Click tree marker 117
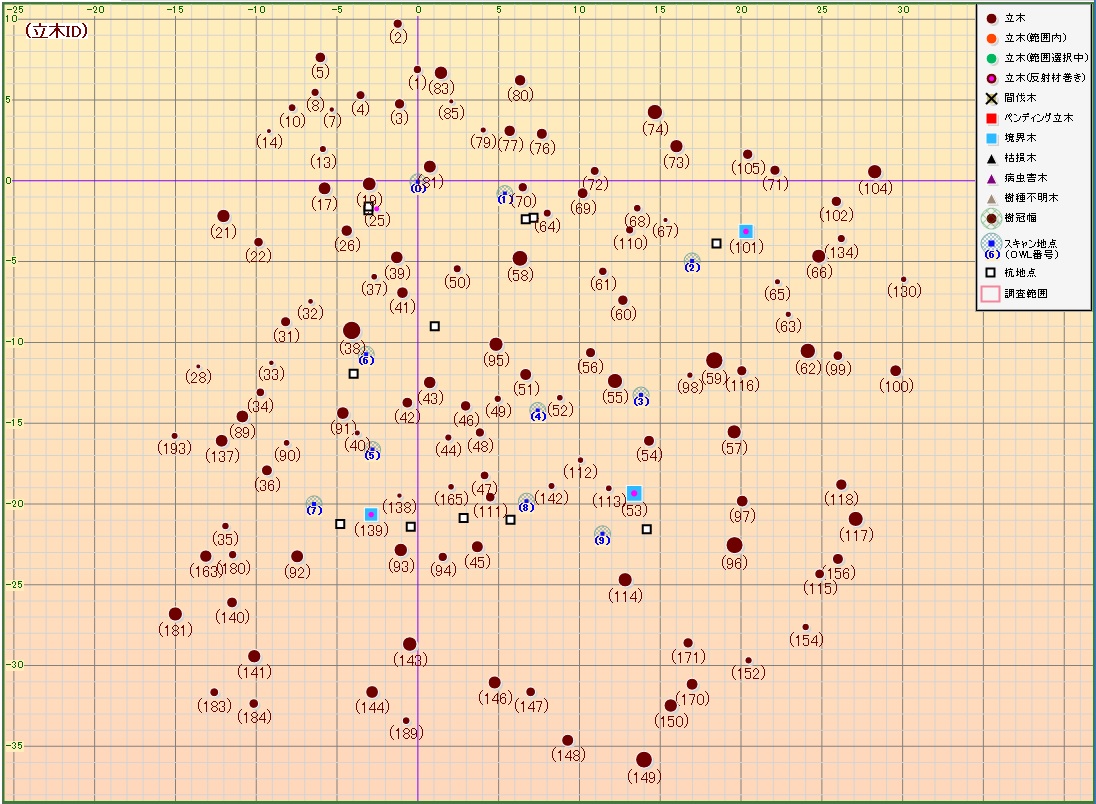 [856, 519]
